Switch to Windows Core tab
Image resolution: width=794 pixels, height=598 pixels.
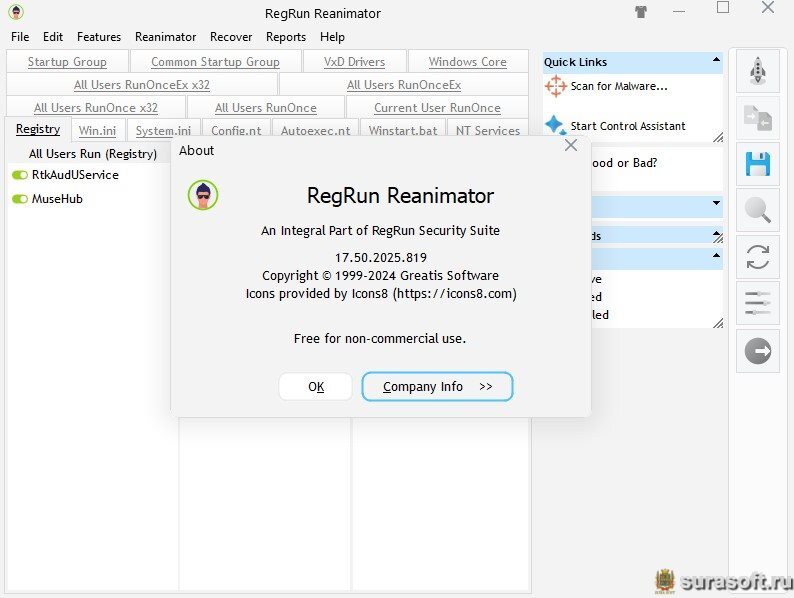[467, 62]
